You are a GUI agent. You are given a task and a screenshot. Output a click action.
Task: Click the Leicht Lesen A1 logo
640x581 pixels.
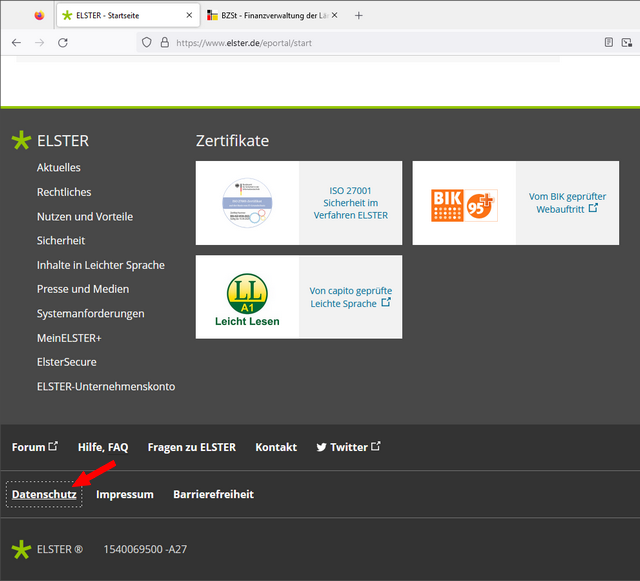tap(247, 299)
